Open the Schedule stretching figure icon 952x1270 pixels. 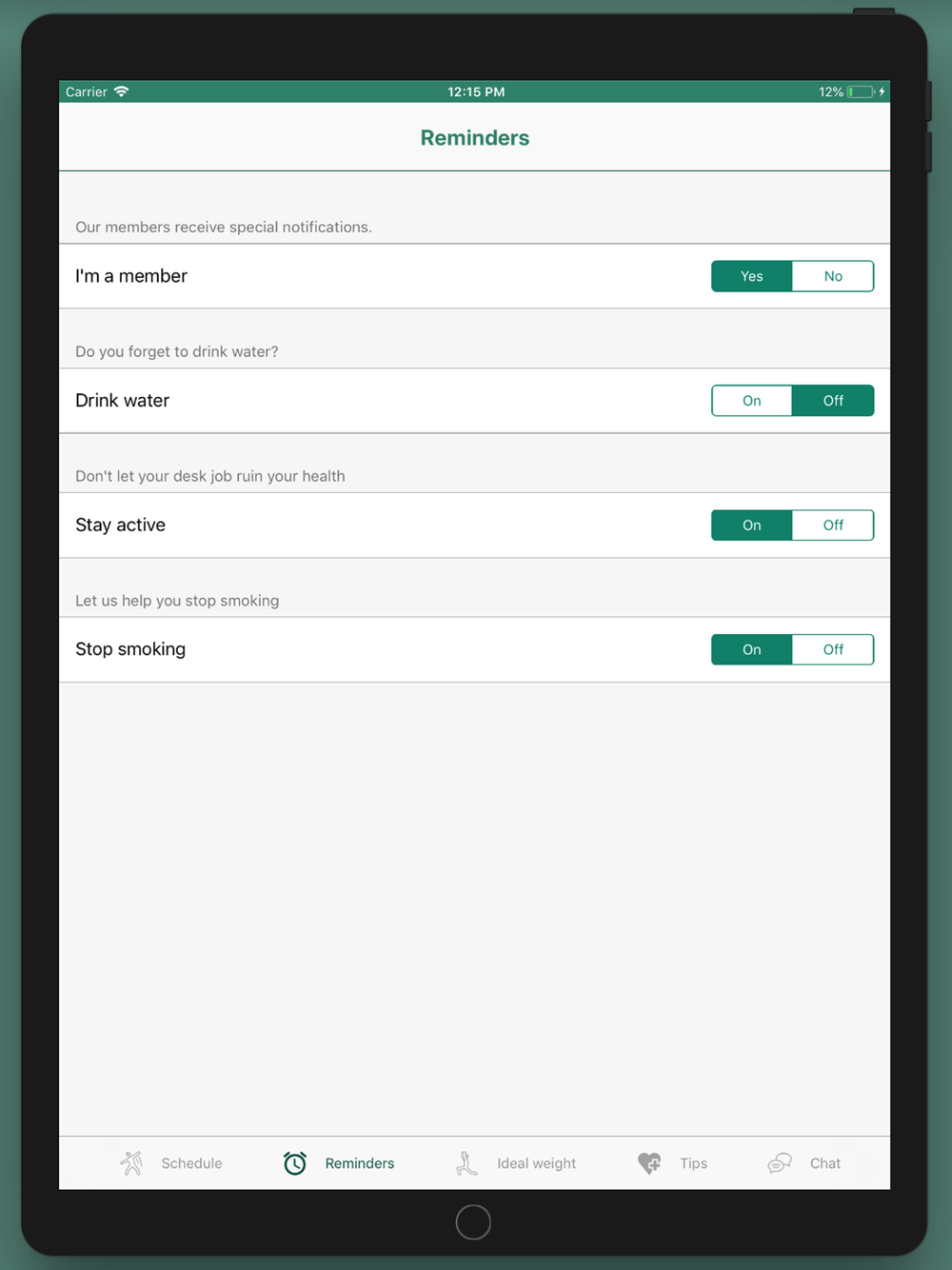tap(131, 1162)
